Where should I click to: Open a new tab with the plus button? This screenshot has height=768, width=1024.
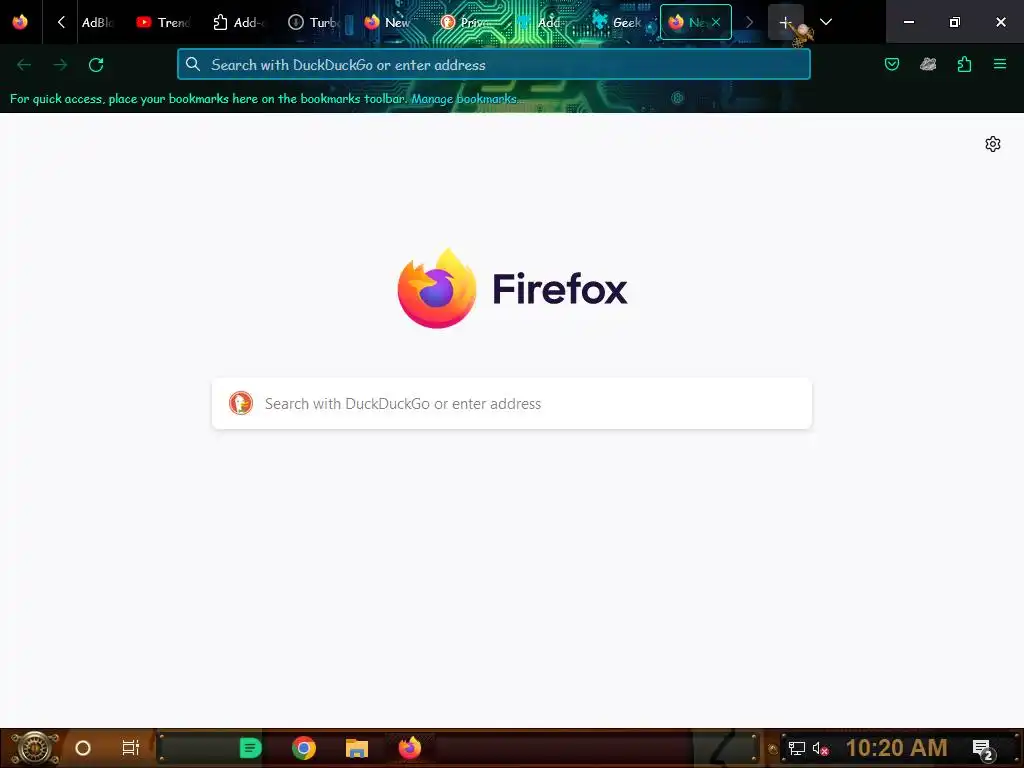(x=786, y=22)
